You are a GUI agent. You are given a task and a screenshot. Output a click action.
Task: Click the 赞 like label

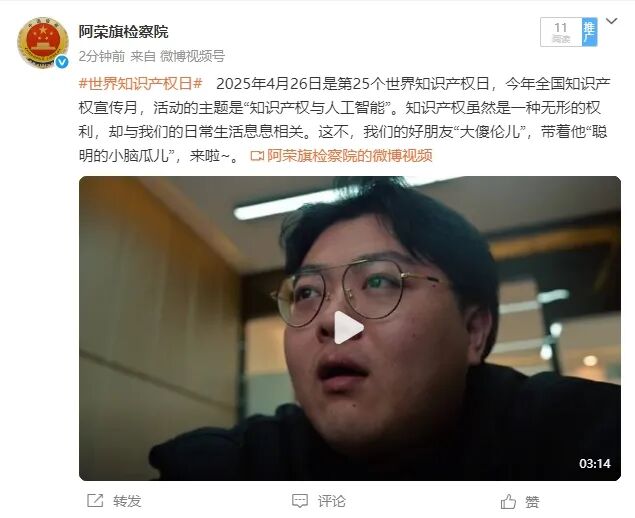pos(533,502)
